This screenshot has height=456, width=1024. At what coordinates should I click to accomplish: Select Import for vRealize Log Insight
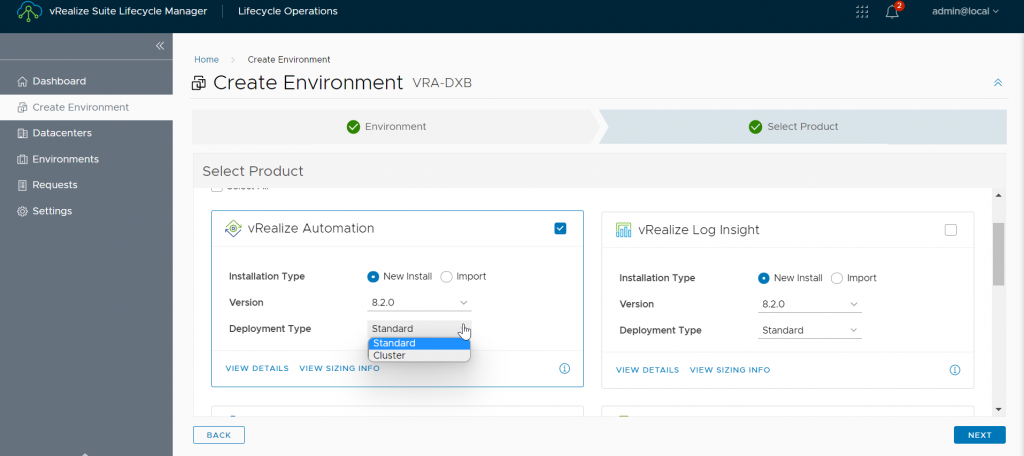point(837,278)
